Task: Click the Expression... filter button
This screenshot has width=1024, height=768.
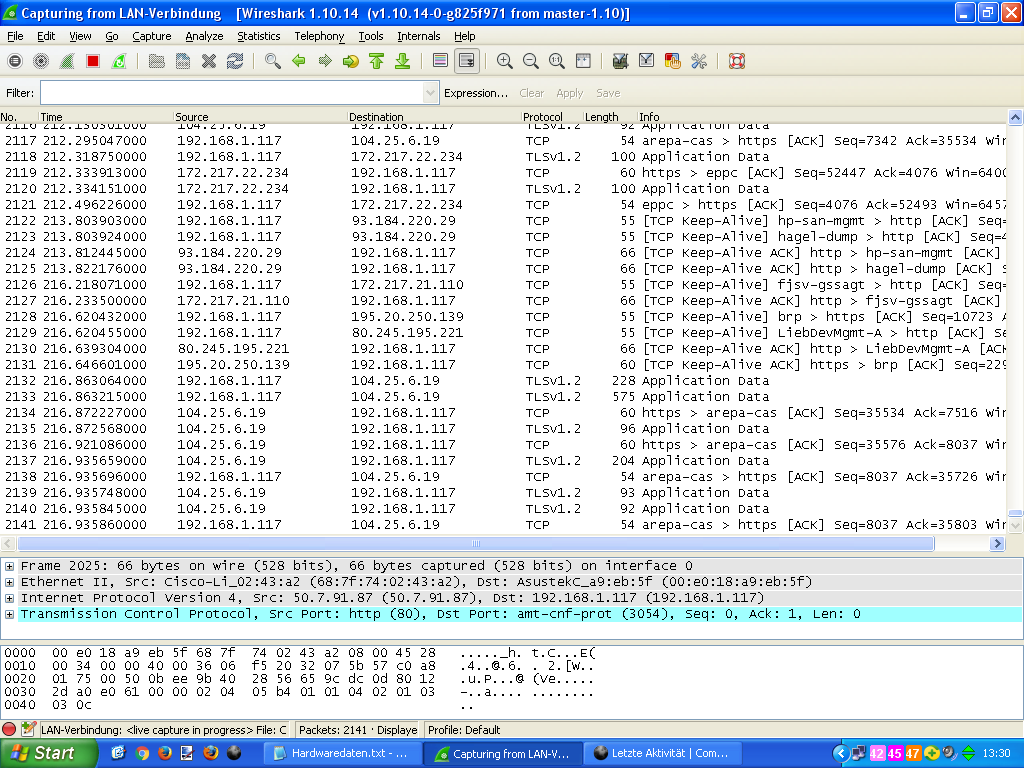Action: click(x=475, y=93)
